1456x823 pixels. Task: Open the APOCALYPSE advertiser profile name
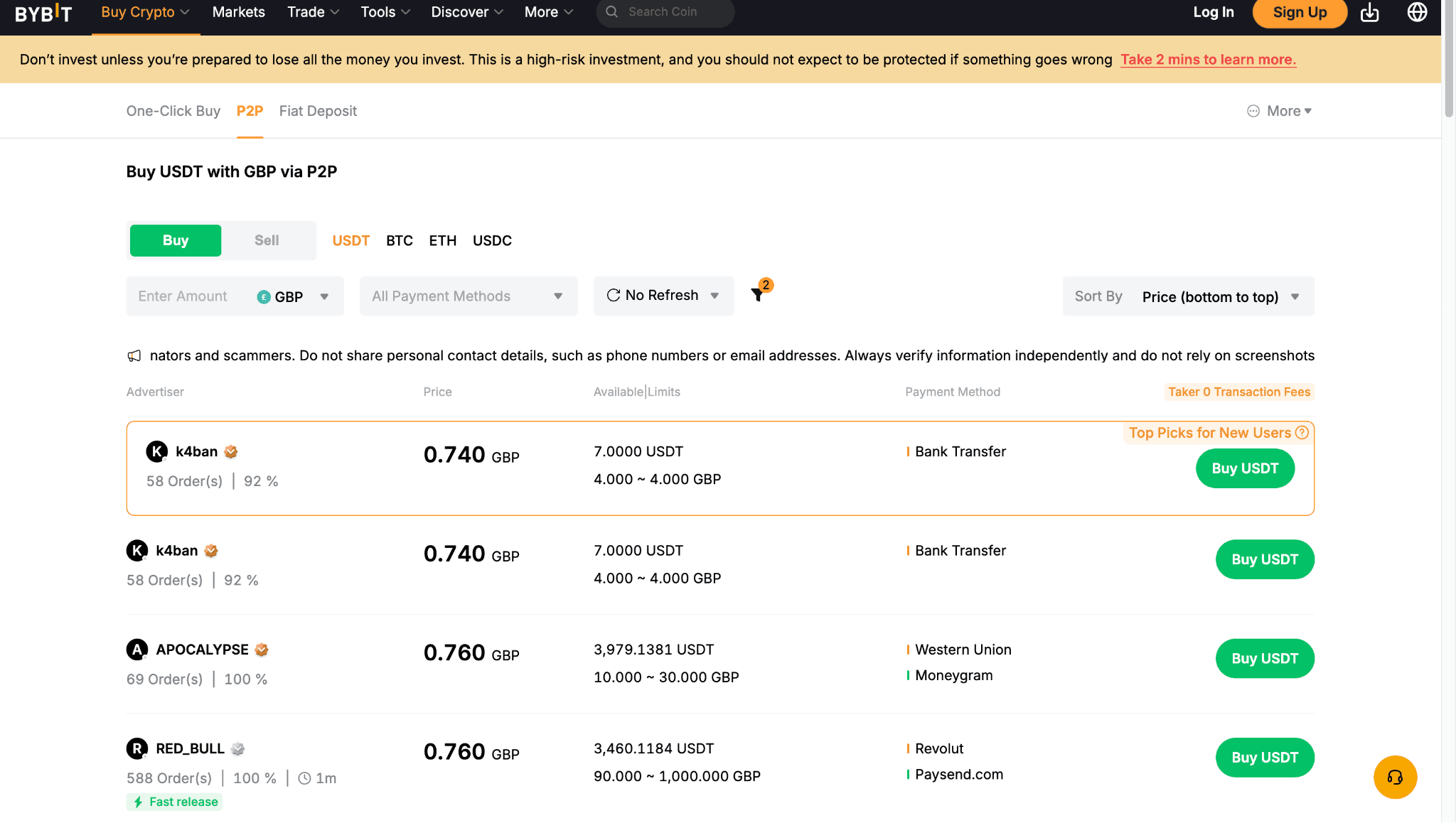tap(202, 650)
